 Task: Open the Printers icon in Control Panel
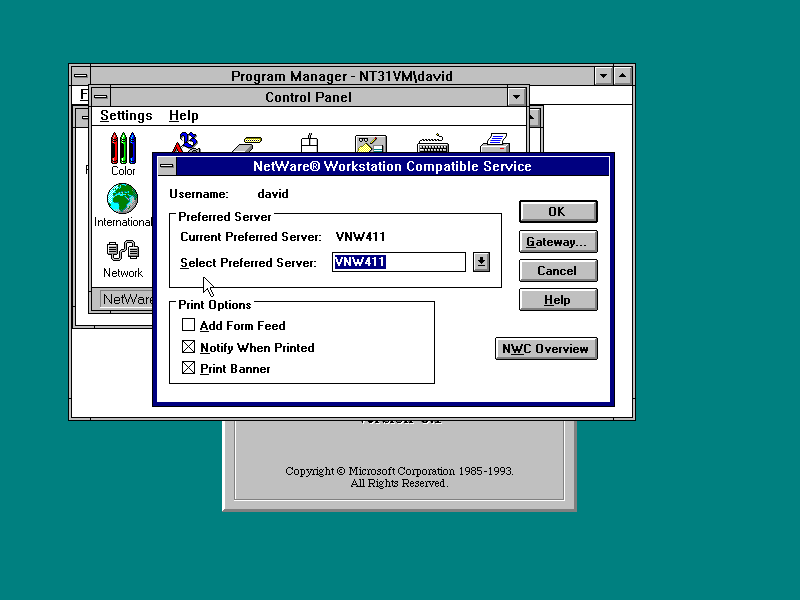(x=494, y=143)
